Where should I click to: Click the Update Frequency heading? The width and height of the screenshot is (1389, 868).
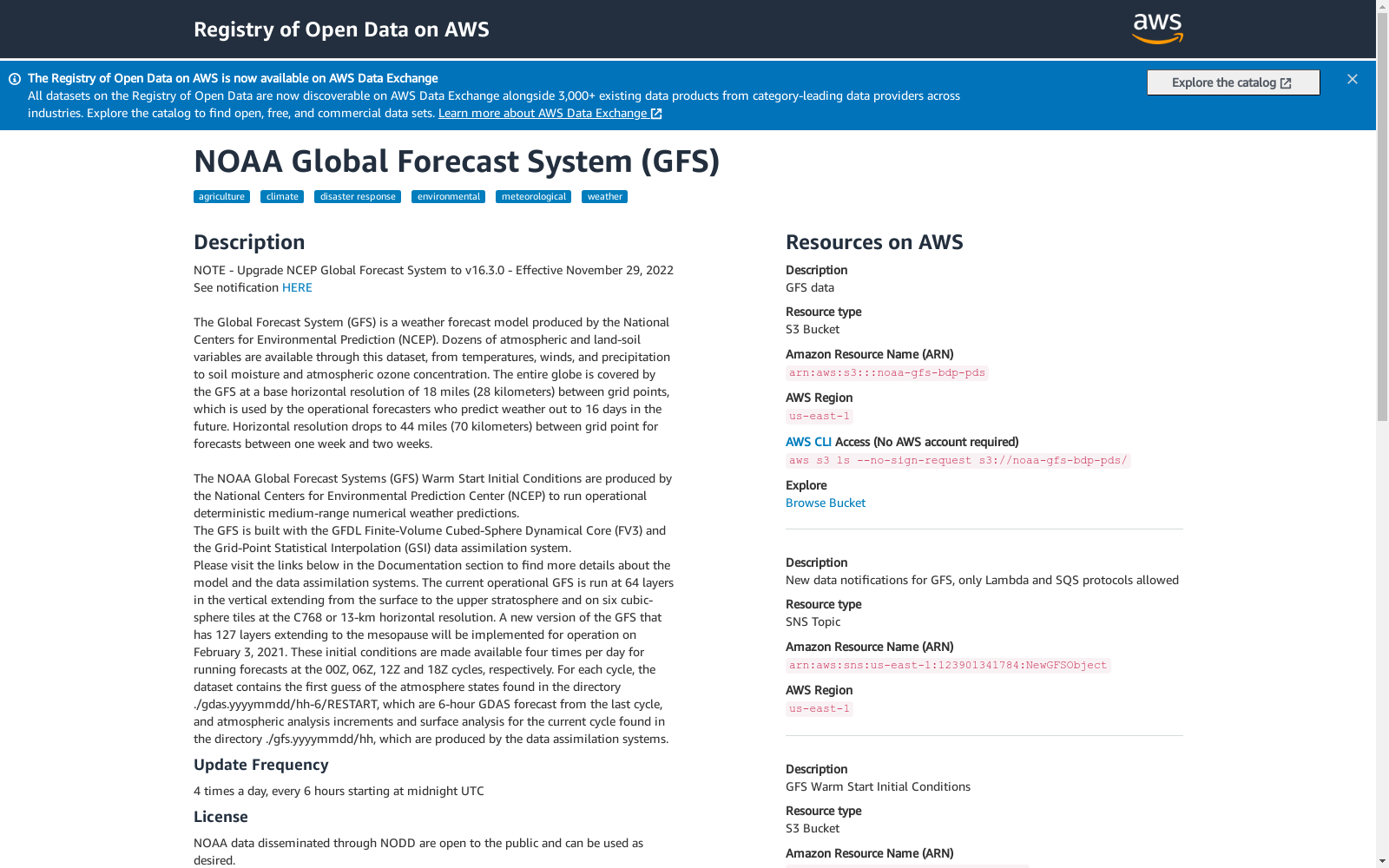click(x=261, y=765)
